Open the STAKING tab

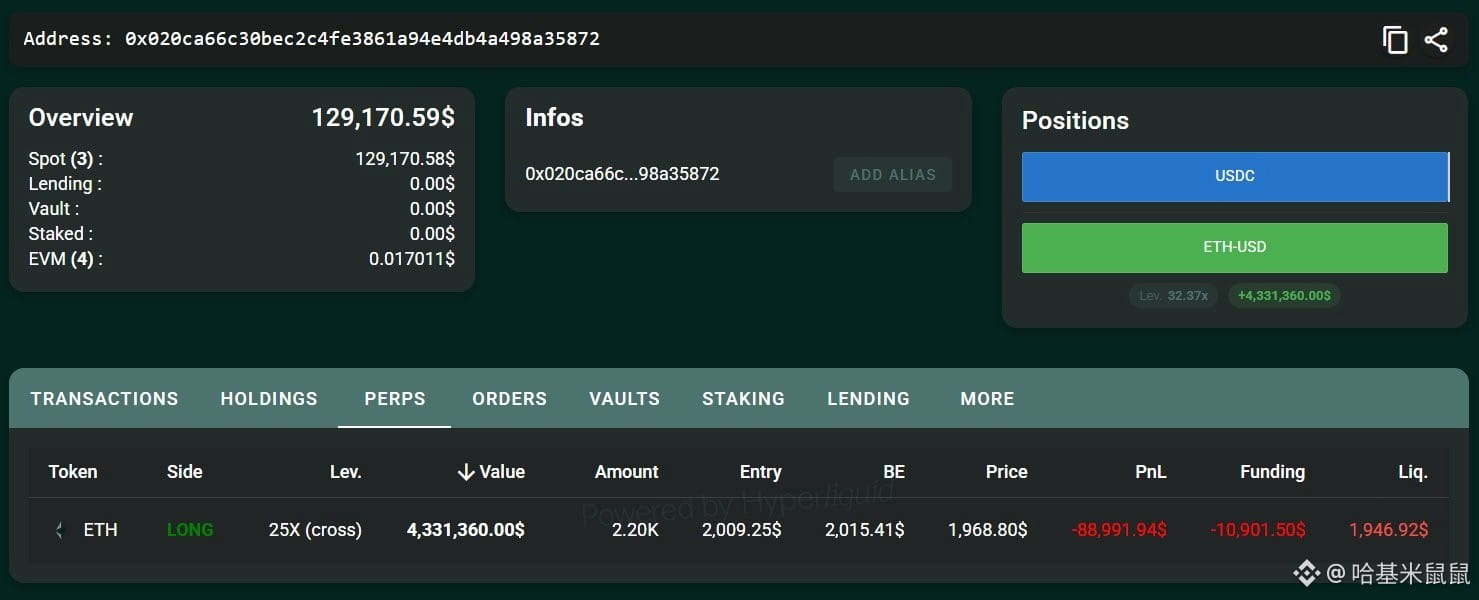point(743,399)
